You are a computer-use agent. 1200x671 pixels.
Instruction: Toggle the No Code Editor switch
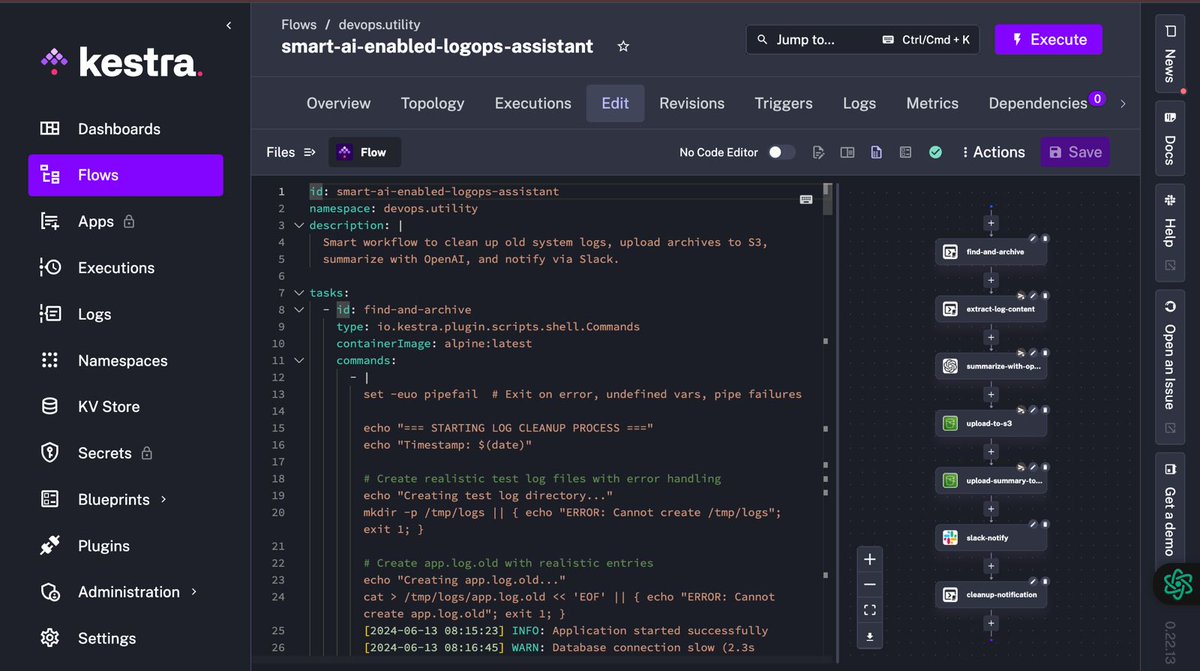tap(782, 152)
